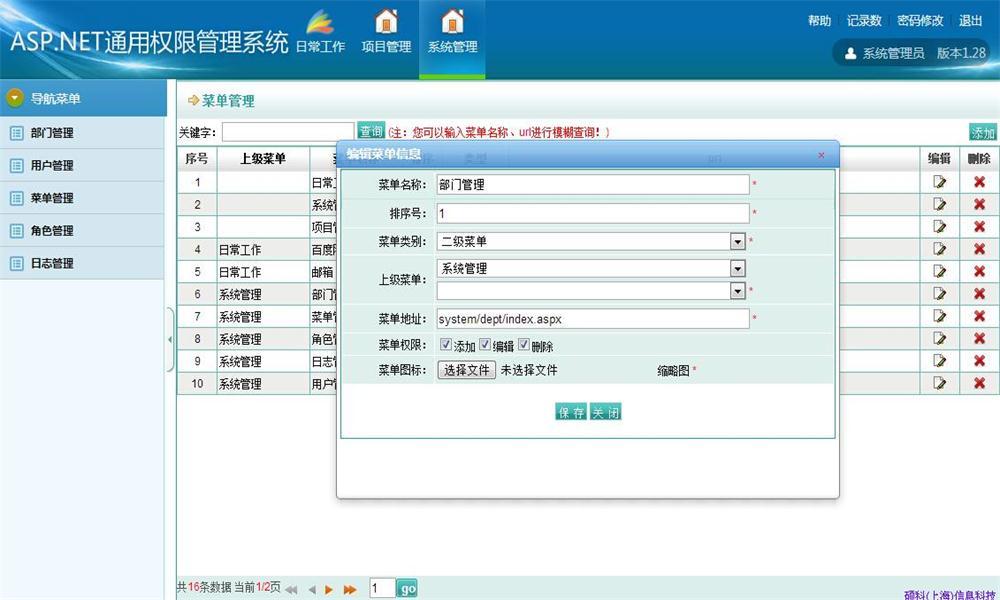Click the 帮助 link in header

coord(820,20)
